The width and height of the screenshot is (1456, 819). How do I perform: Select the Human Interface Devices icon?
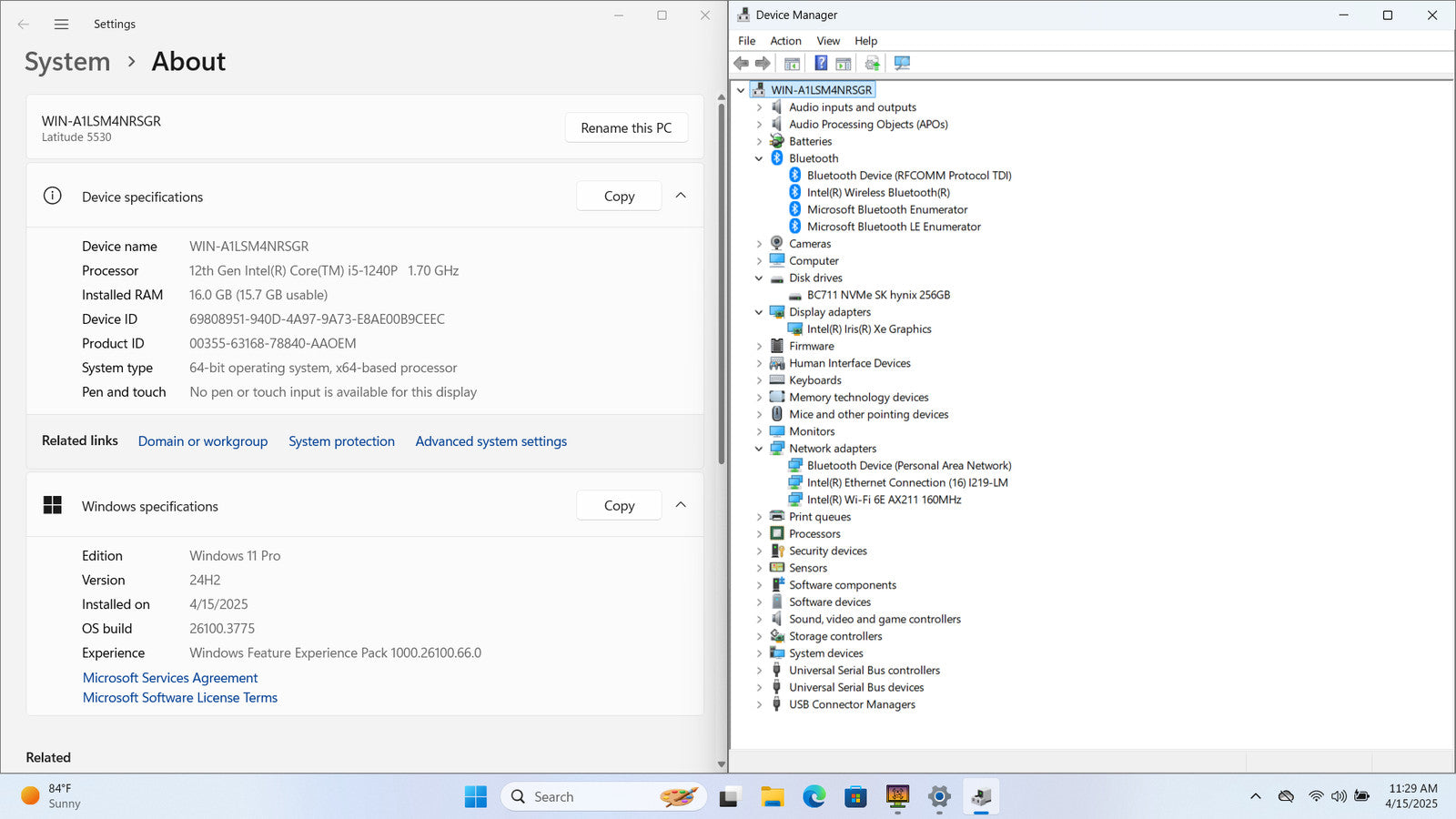pyautogui.click(x=777, y=363)
